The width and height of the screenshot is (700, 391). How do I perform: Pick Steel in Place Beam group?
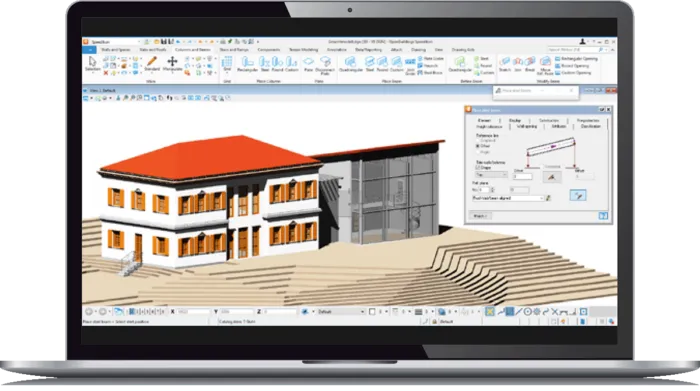370,63
